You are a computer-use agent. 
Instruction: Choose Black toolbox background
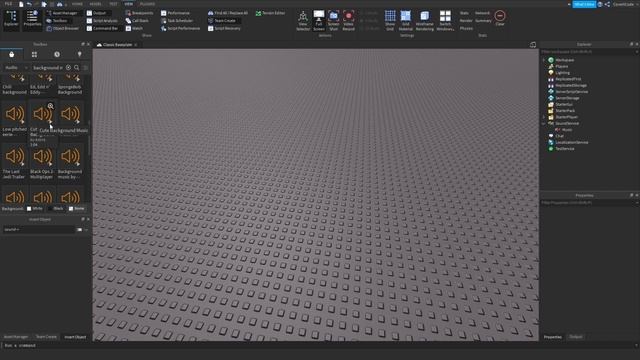coord(56,209)
